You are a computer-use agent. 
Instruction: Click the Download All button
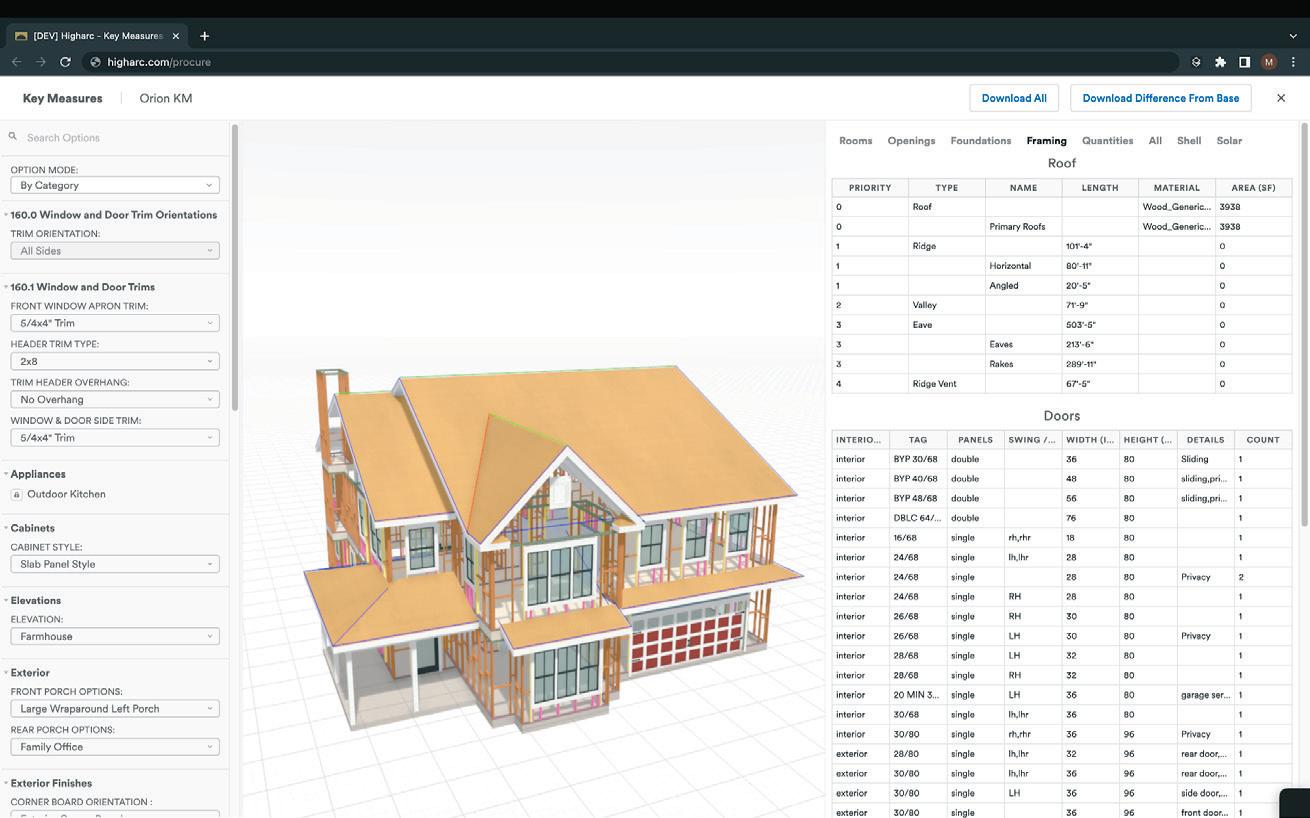1014,98
